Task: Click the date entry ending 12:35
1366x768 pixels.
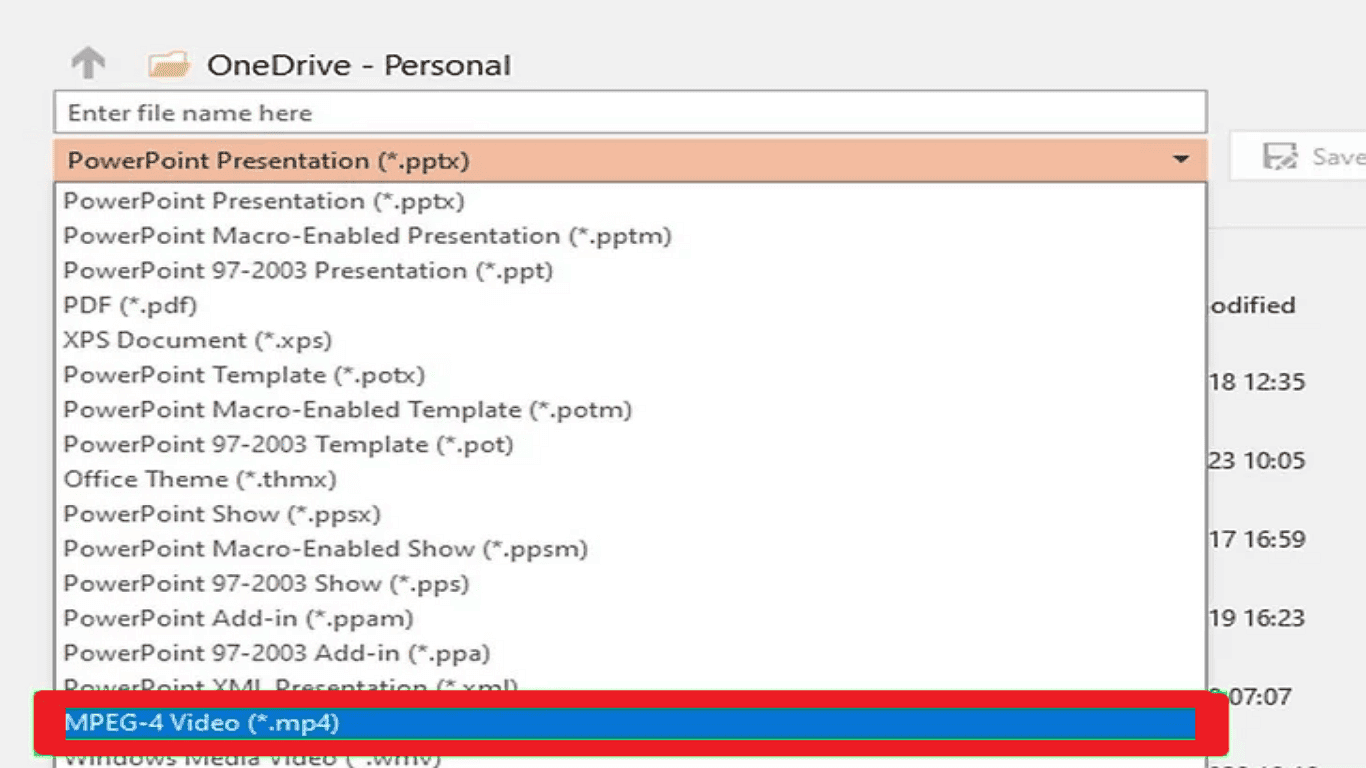Action: coord(1257,382)
